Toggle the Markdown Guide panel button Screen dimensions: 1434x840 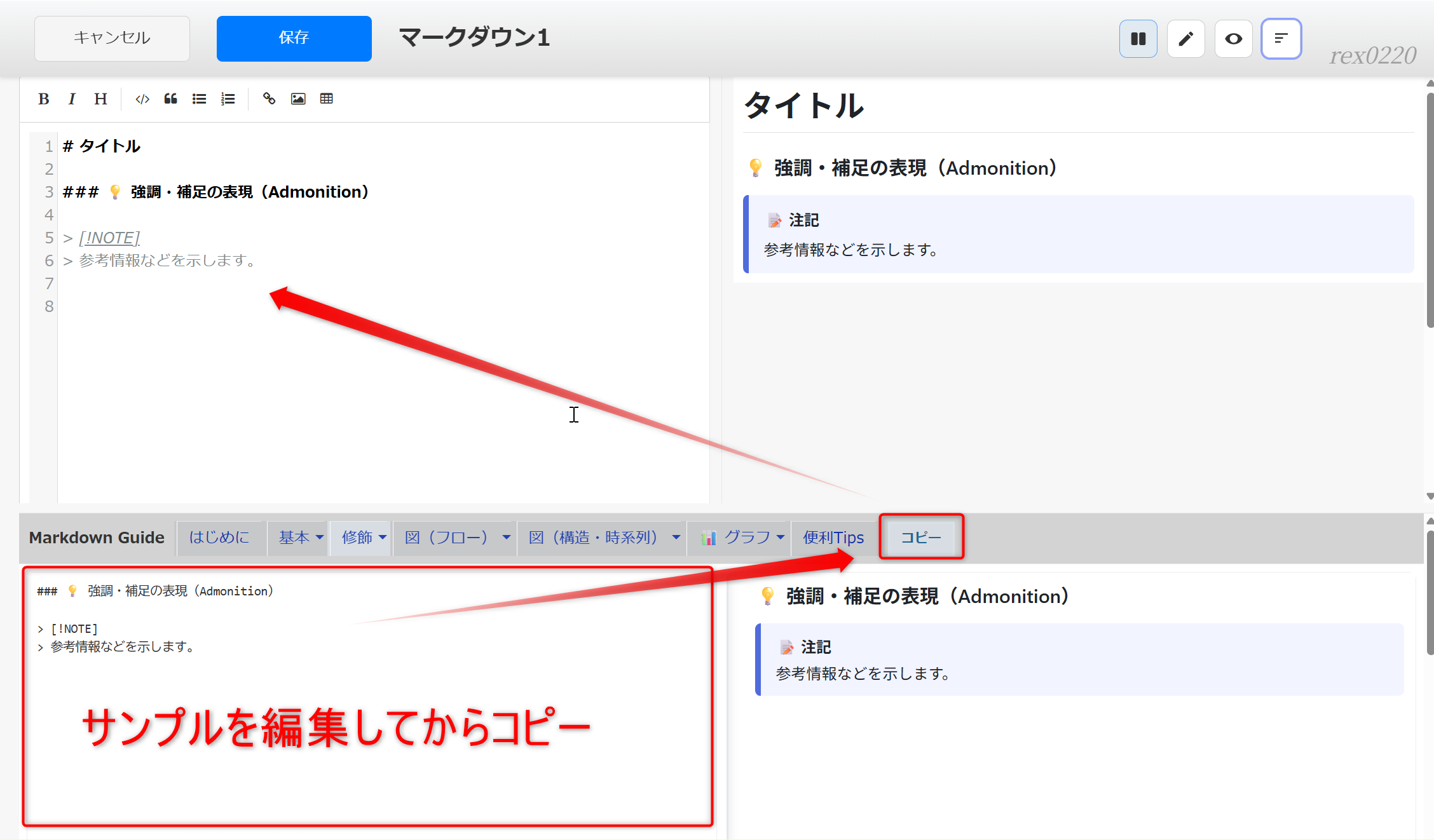pos(1281,39)
